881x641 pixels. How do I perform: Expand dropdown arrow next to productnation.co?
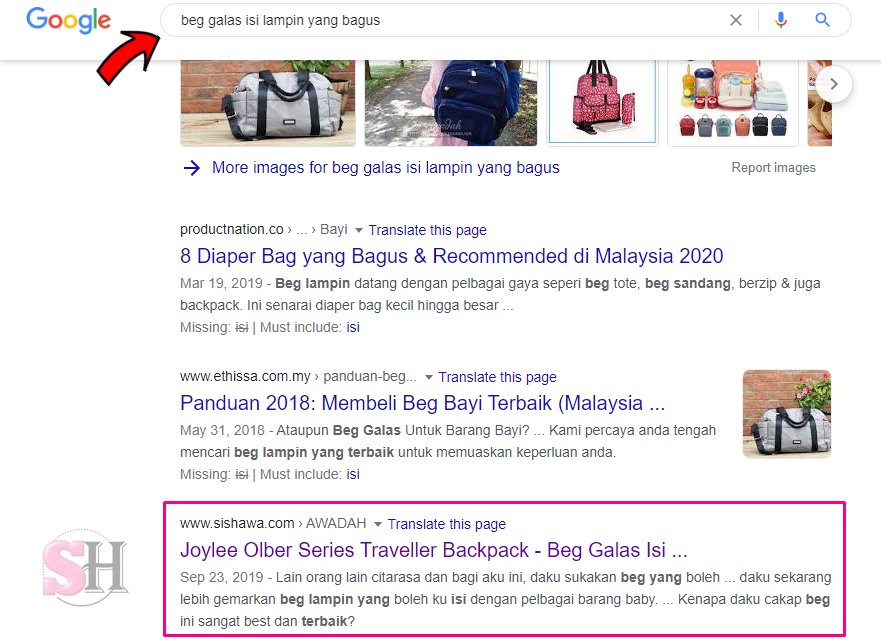tap(358, 230)
